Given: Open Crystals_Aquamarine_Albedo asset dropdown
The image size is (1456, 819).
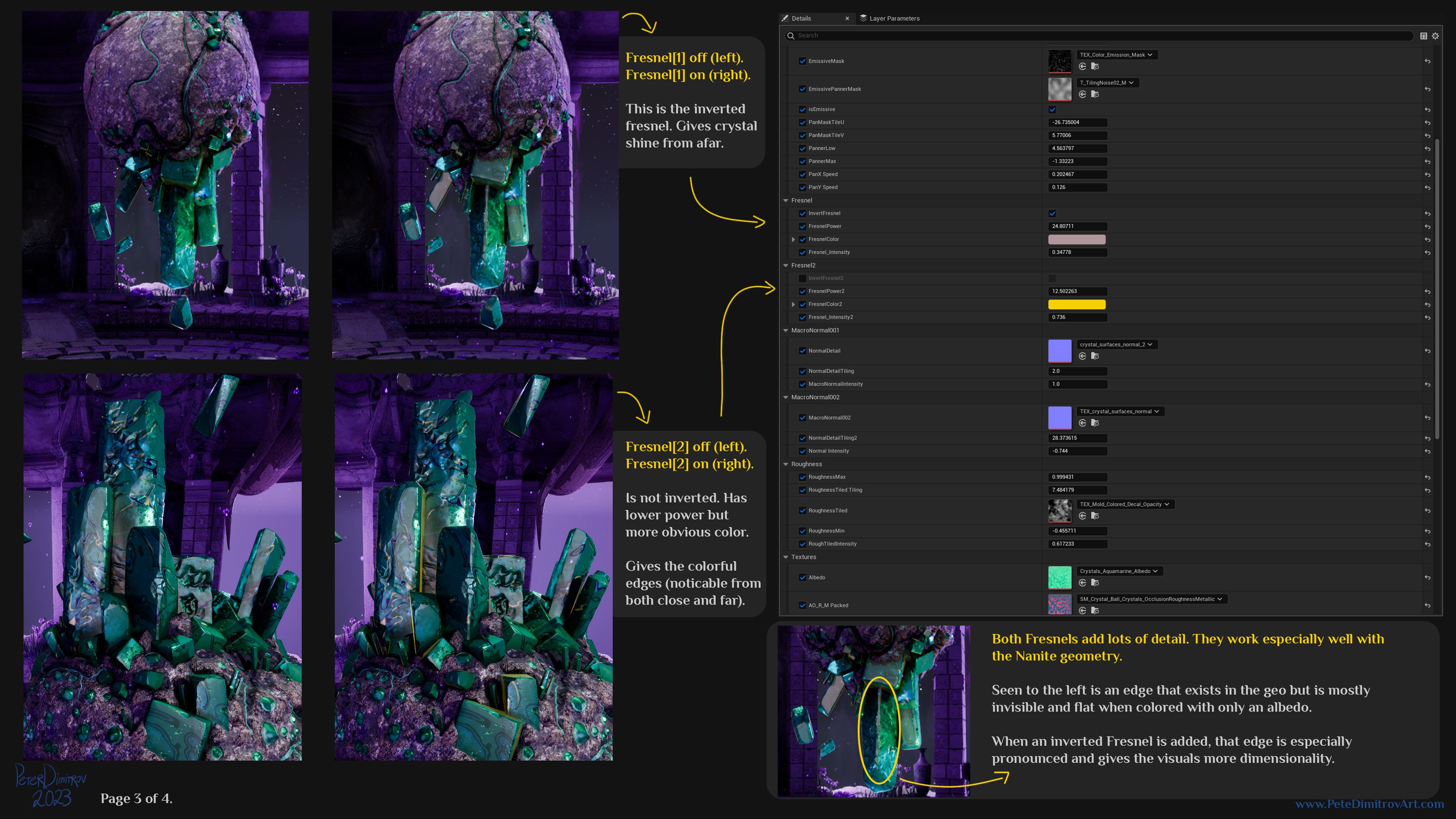Looking at the screenshot, I should (1119, 571).
